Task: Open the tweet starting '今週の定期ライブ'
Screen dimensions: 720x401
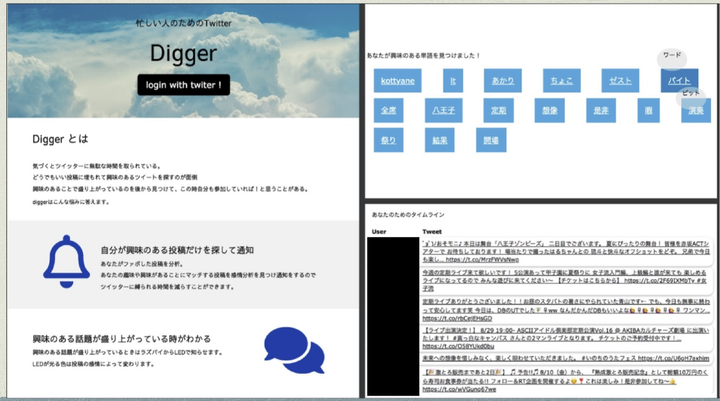Action: tap(565, 280)
